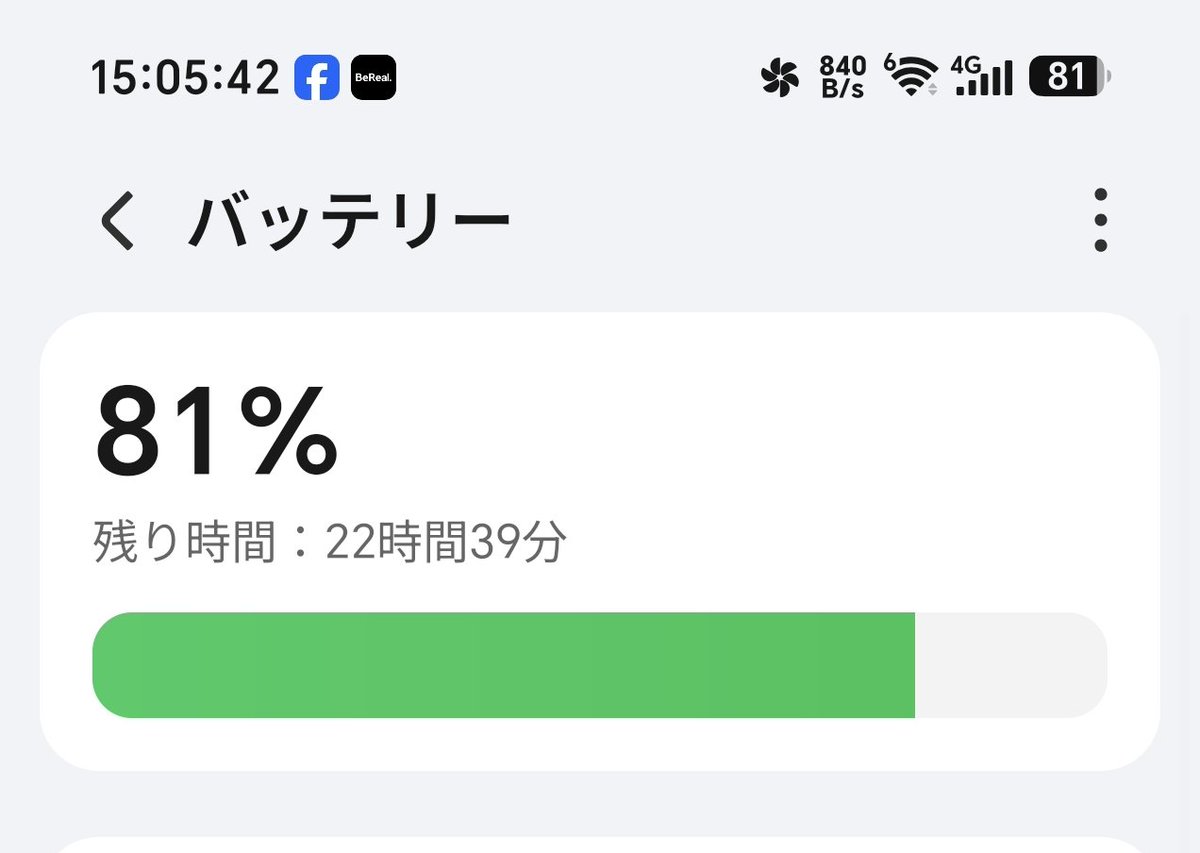Tap the 4G network type label
The width and height of the screenshot is (1200, 853).
tap(965, 64)
